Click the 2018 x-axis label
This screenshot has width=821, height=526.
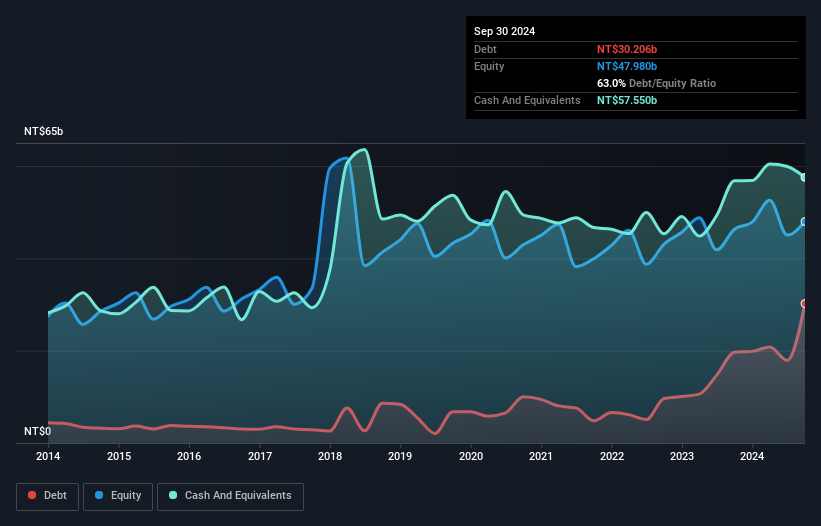click(330, 456)
